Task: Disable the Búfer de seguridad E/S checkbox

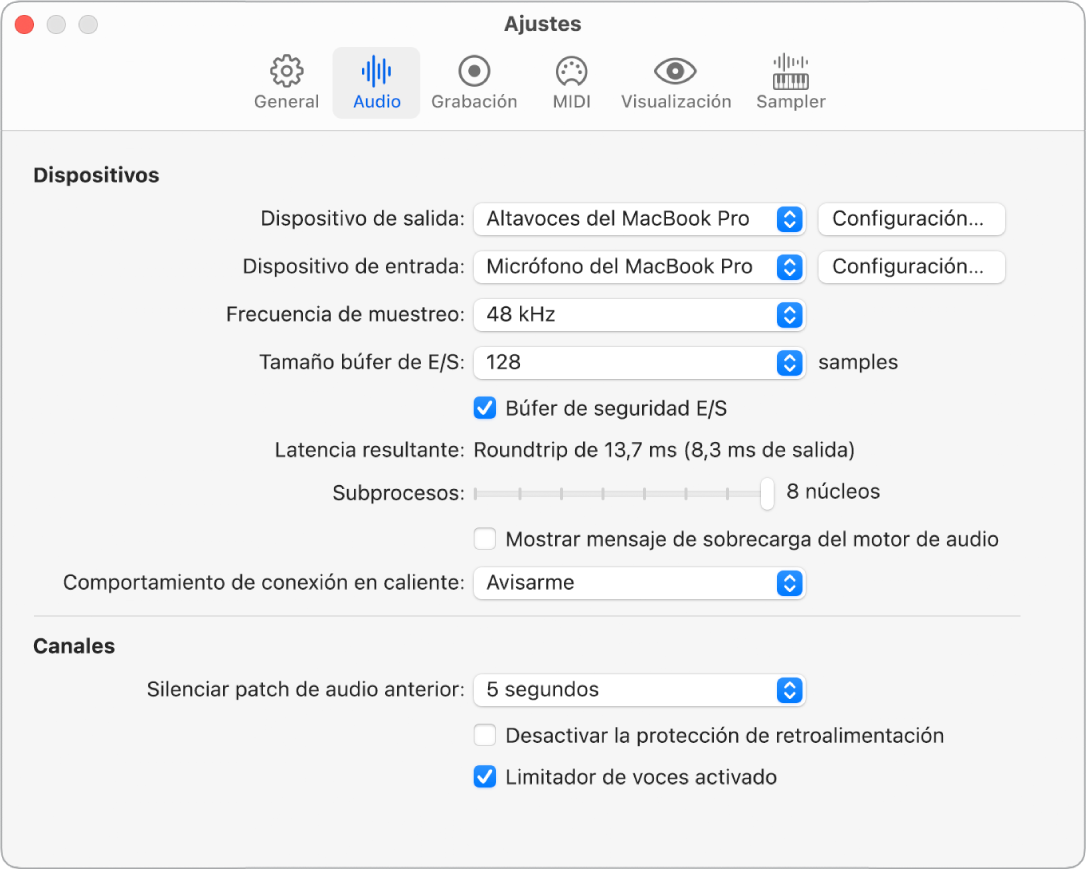Action: tap(485, 408)
